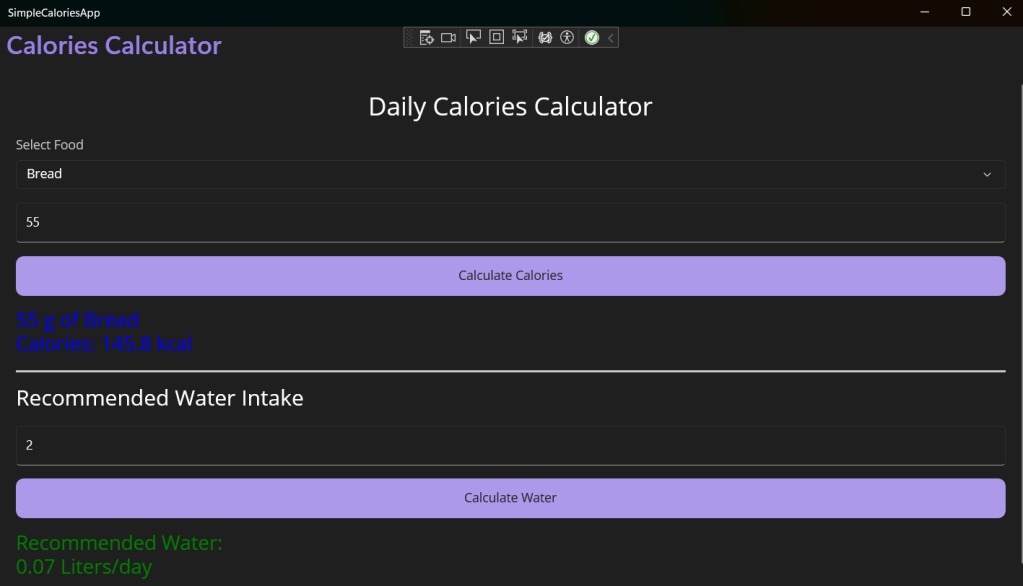Click the Calculate Calories button
Viewport: 1023px width, 586px height.
click(510, 275)
